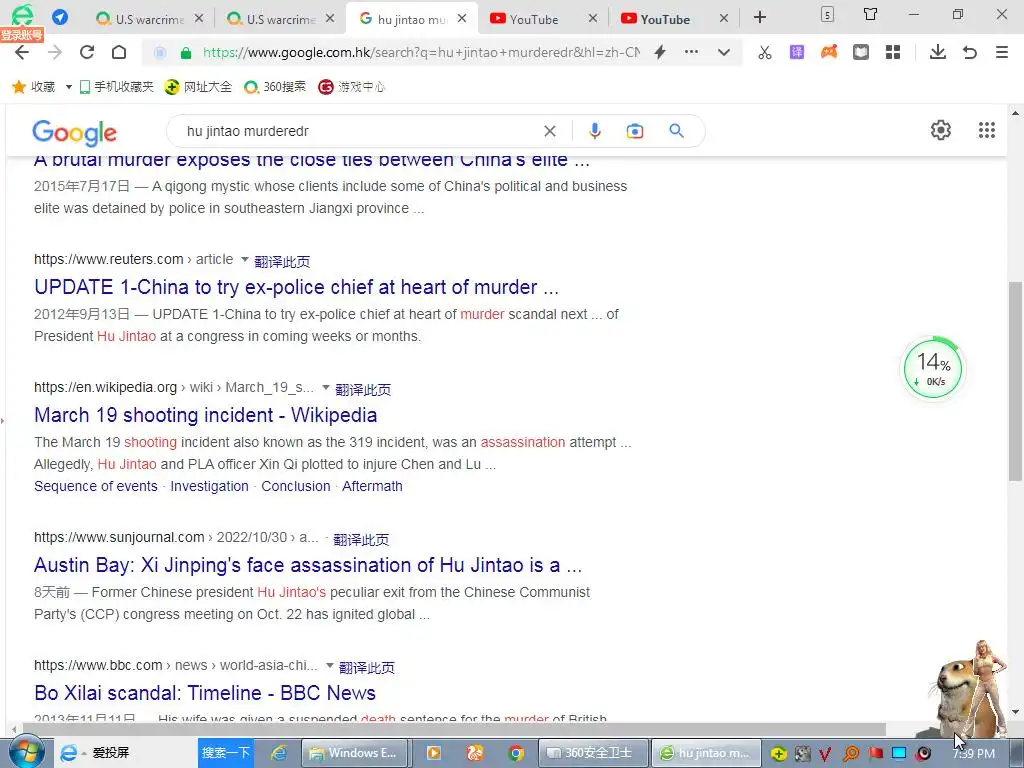Viewport: 1024px width, 768px height.
Task: Open the purple translate extension
Action: pos(797,52)
